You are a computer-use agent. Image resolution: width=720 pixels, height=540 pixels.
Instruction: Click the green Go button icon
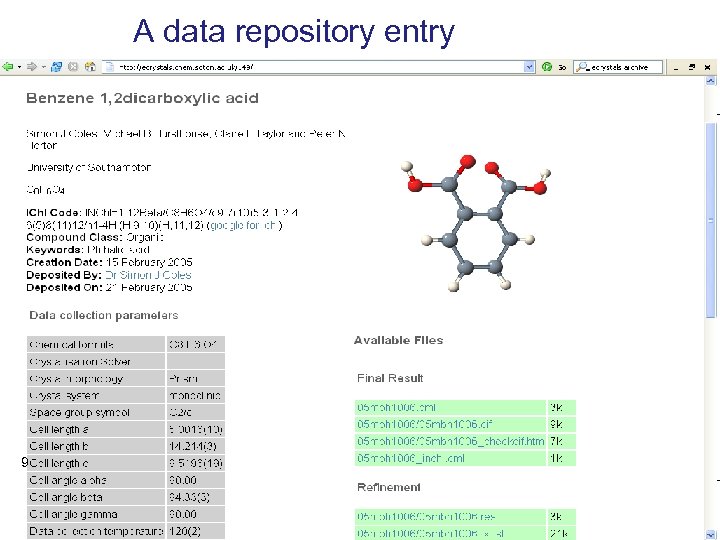(546, 67)
